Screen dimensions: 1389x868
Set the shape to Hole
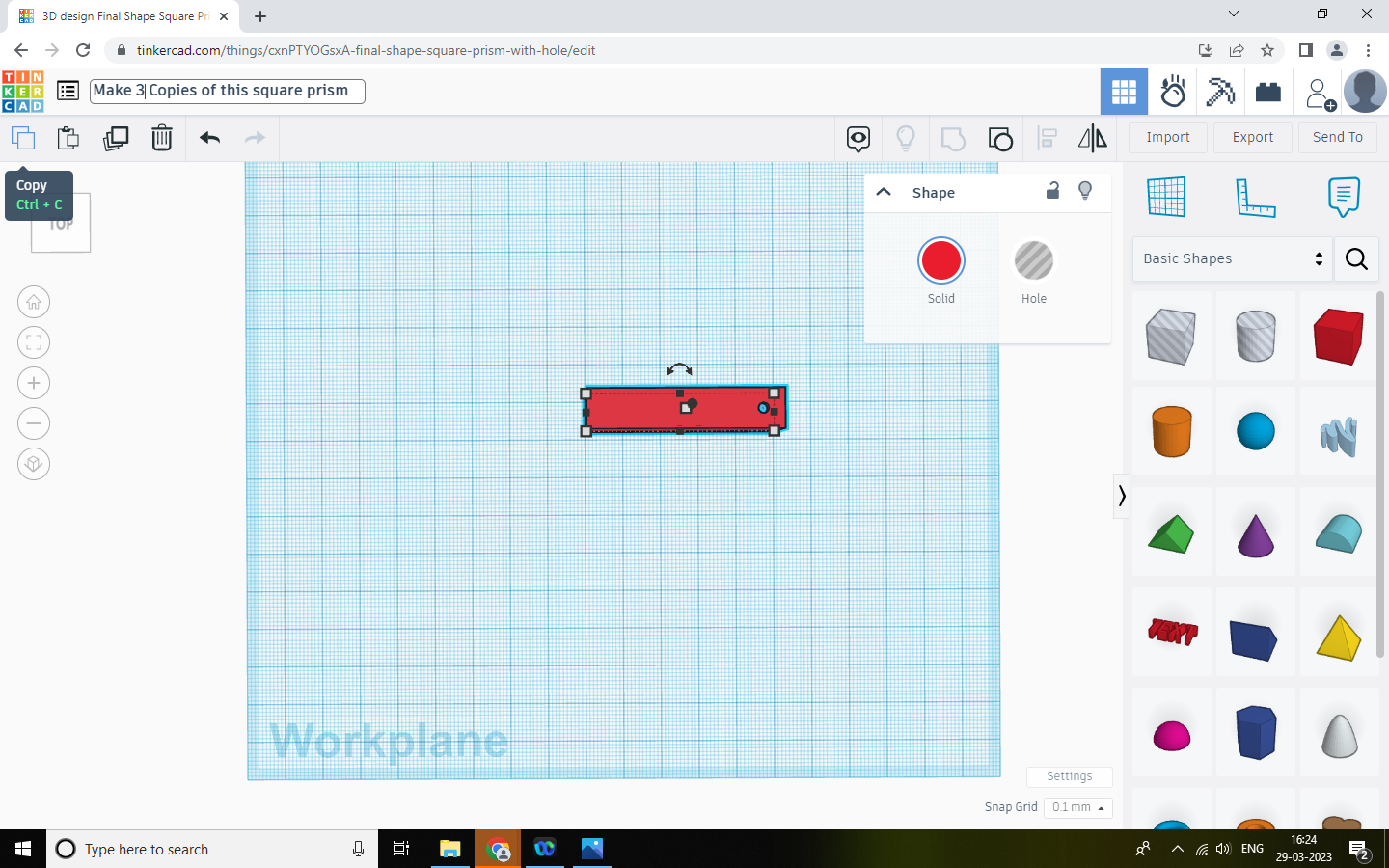1033,260
